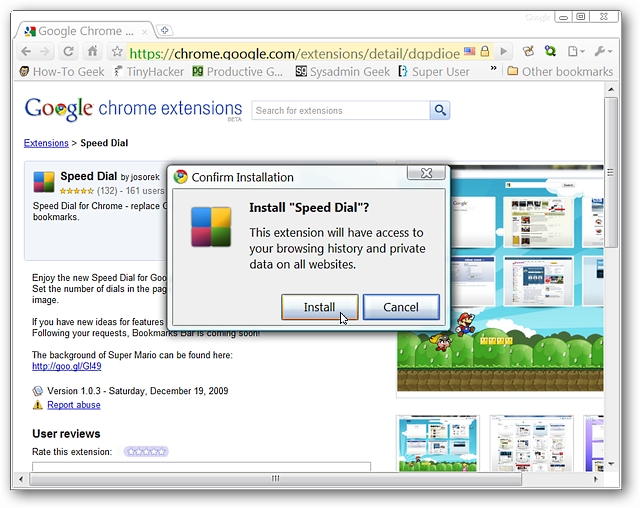Reload the current page
640x508 pixels.
pos(68,51)
